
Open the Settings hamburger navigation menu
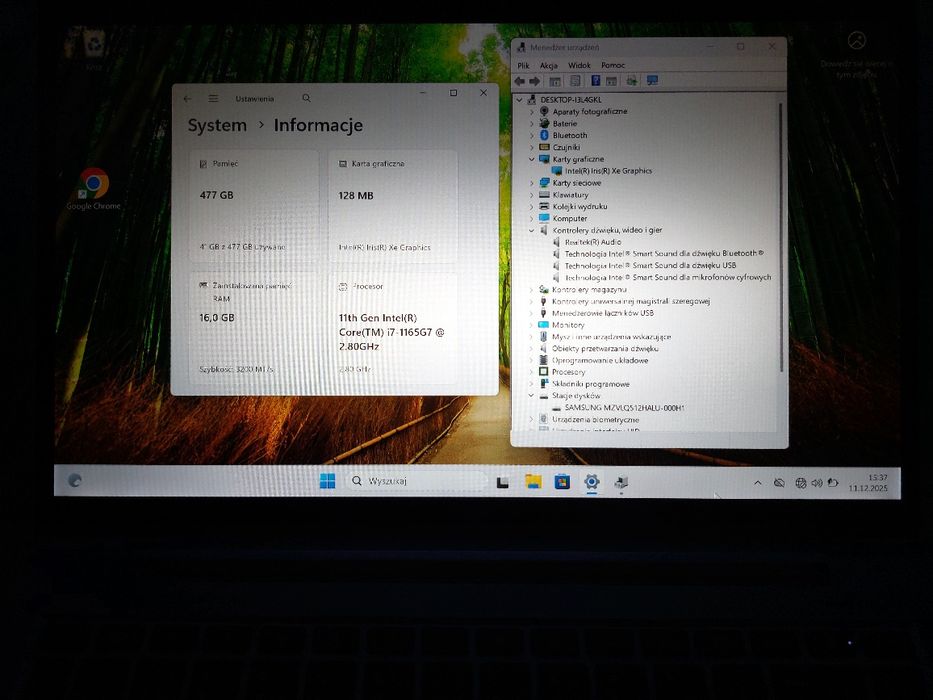213,99
